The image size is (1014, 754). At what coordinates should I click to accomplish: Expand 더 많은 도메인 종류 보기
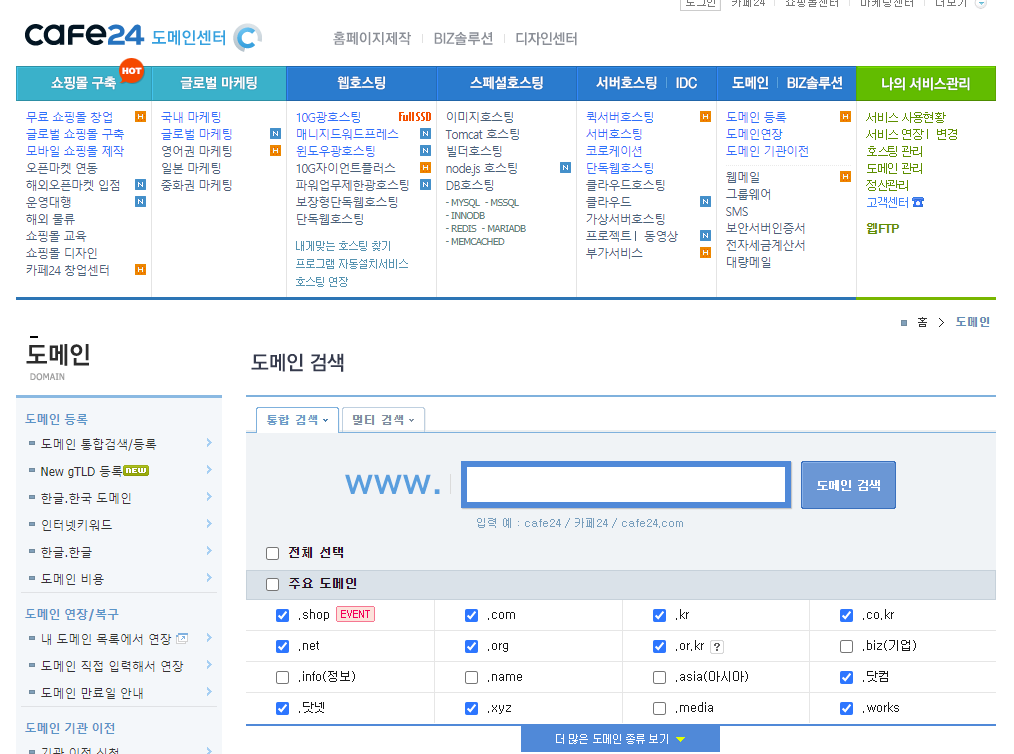620,738
